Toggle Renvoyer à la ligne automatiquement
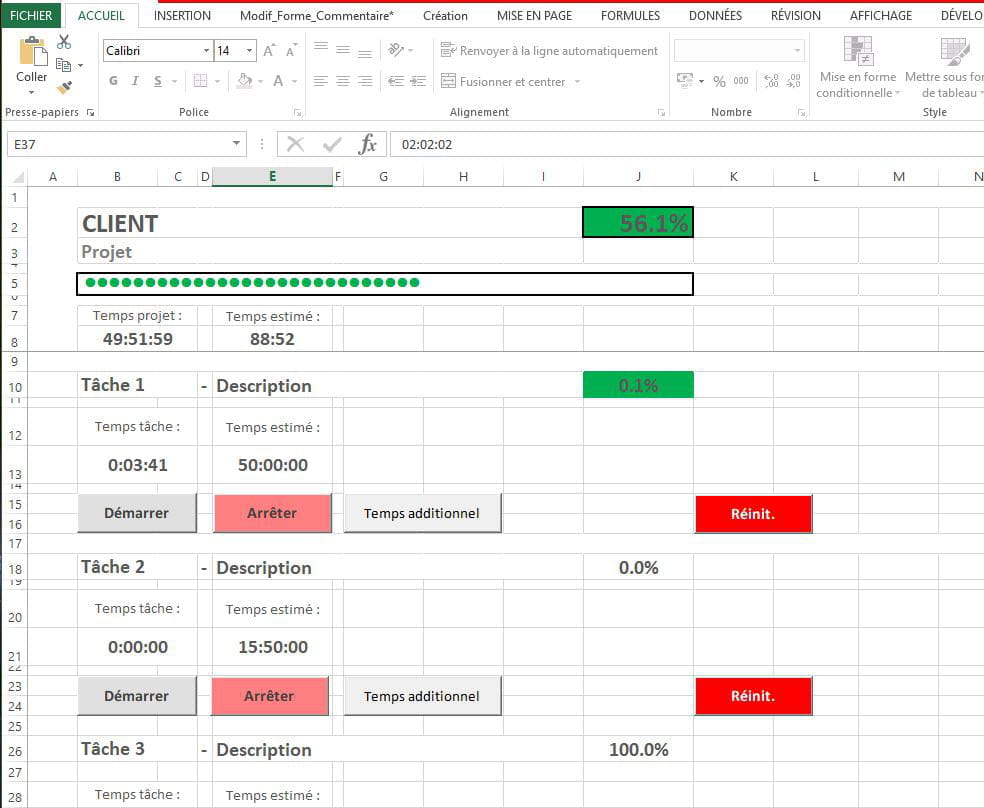This screenshot has height=808, width=984. coord(549,50)
